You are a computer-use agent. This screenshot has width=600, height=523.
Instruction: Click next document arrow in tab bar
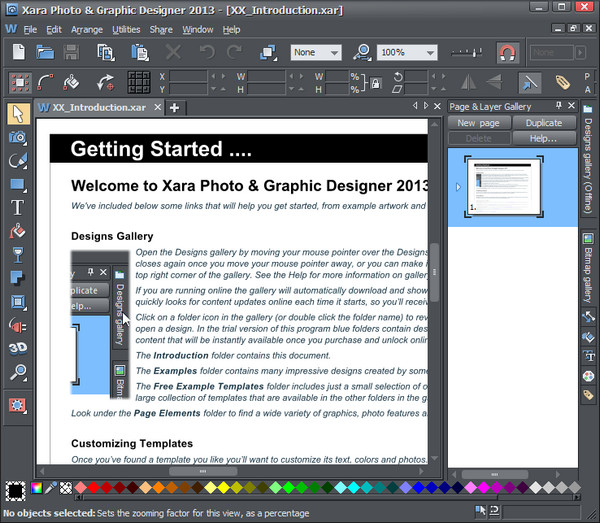pyautogui.click(x=426, y=106)
